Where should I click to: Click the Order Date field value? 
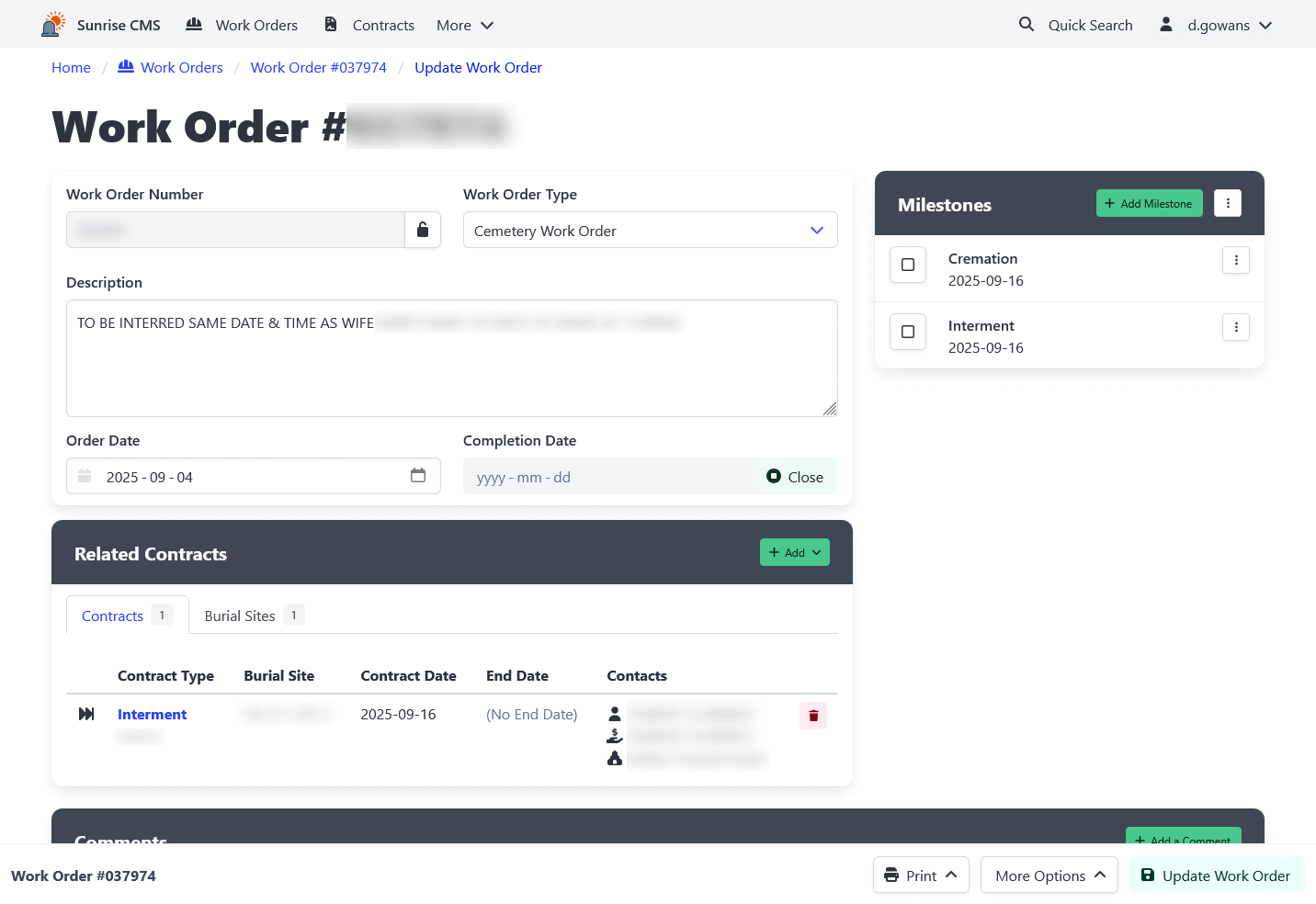[150, 477]
